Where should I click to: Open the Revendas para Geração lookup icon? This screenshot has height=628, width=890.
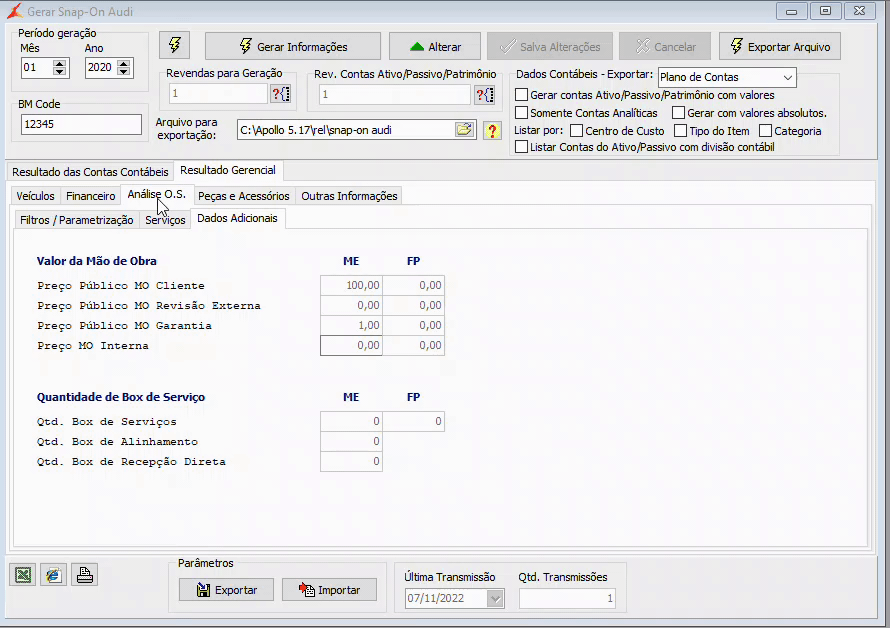[x=280, y=94]
